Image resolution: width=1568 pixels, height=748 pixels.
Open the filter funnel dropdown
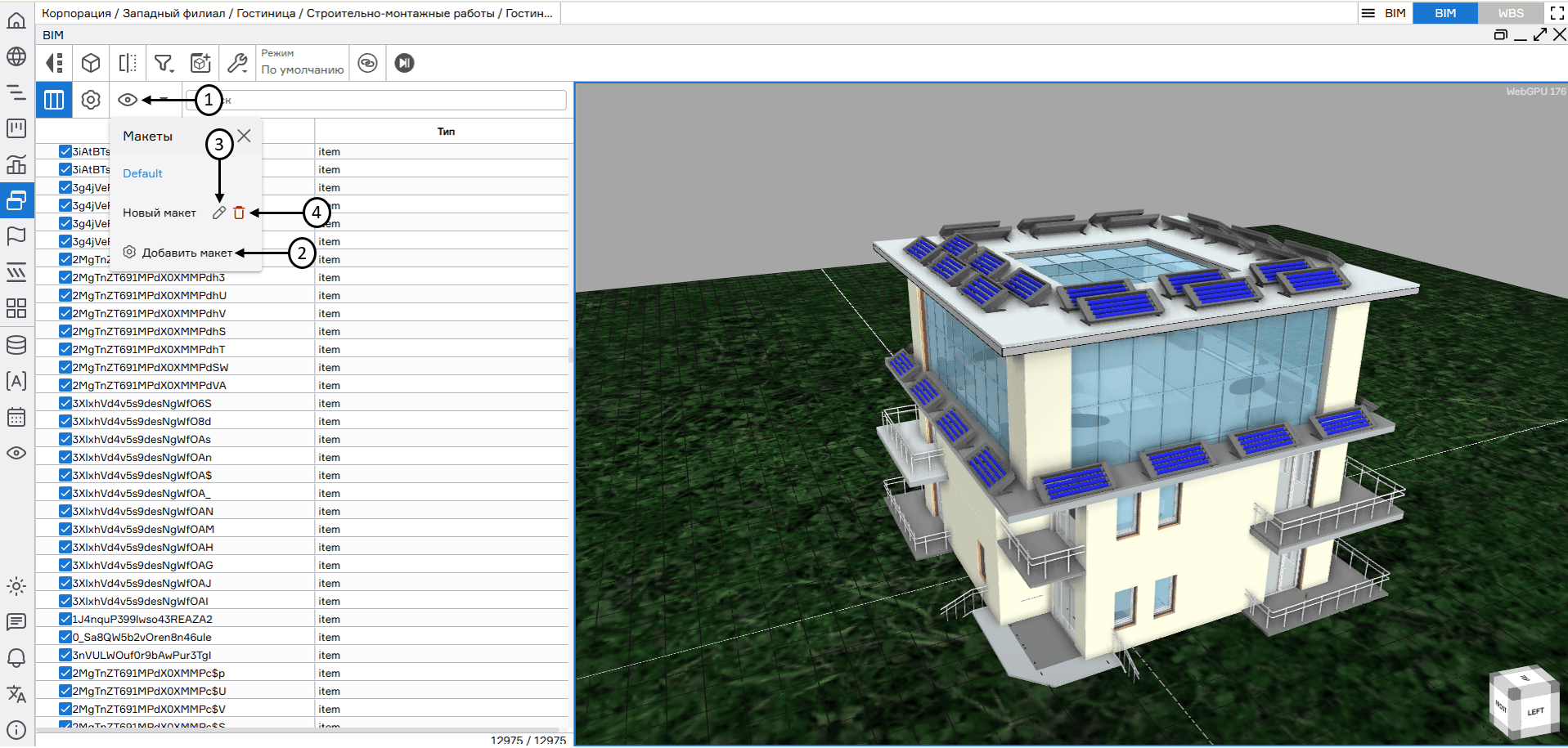(x=164, y=63)
